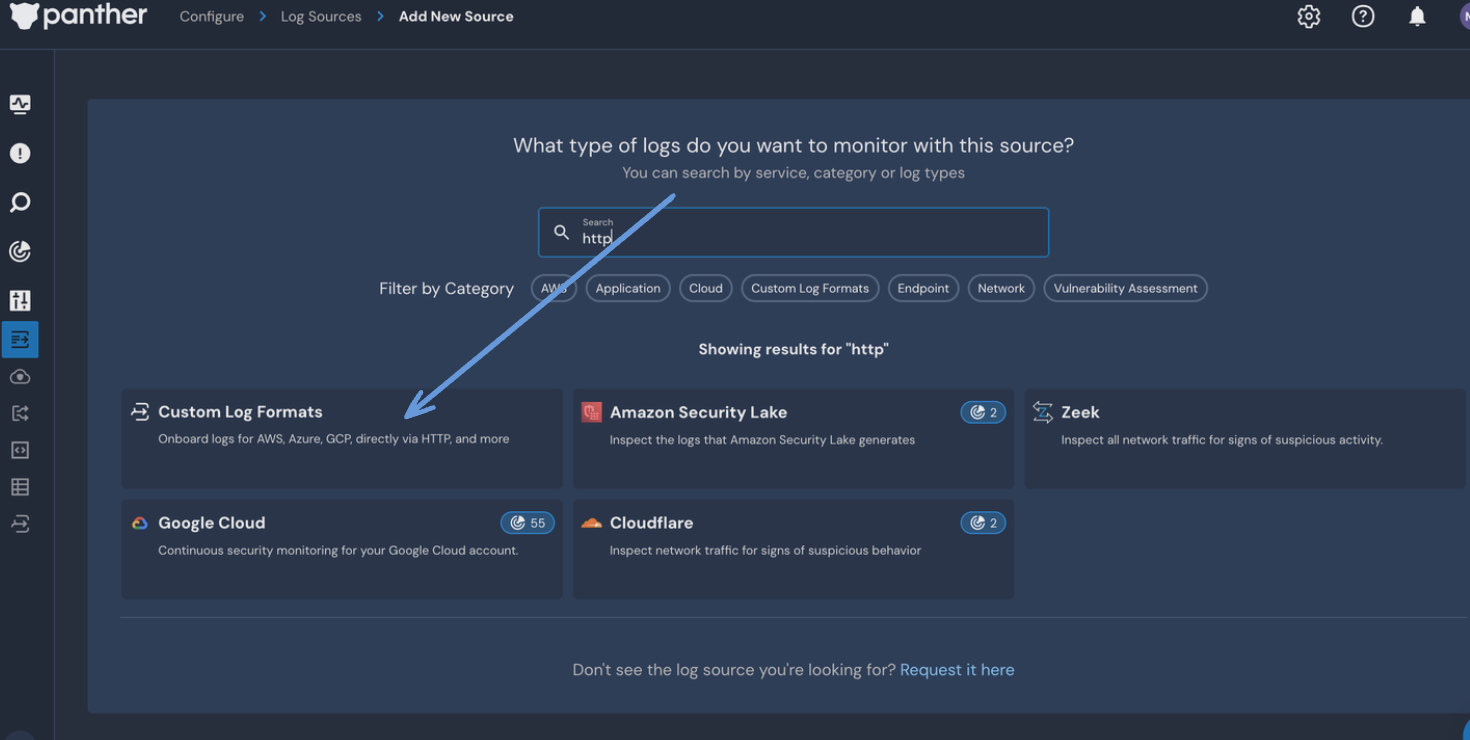Click the code brackets sidebar icon
Viewport: 1470px width, 740px height.
[x=20, y=450]
